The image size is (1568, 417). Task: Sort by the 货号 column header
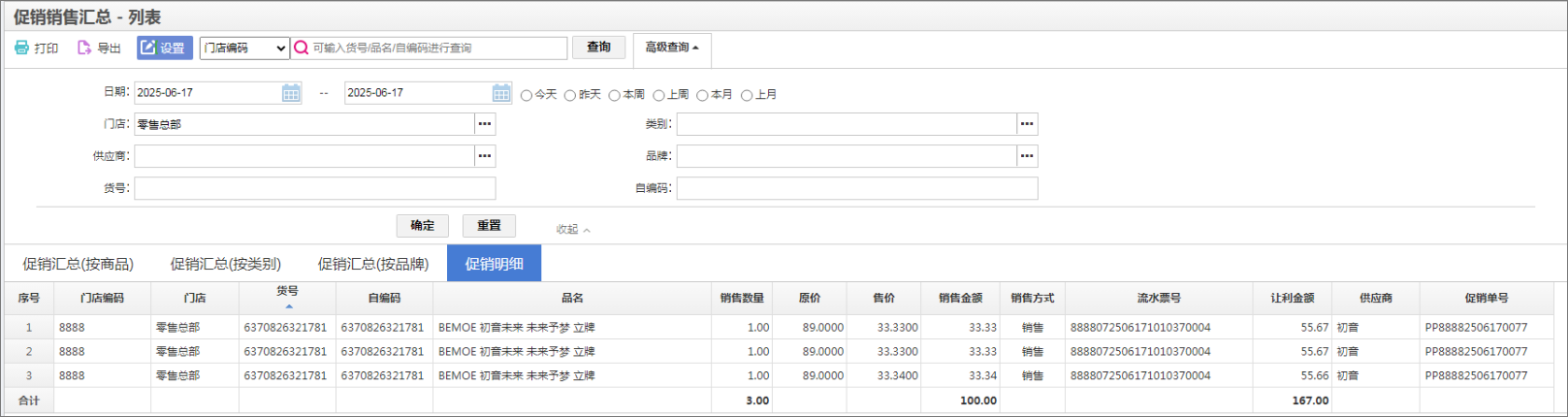[287, 297]
